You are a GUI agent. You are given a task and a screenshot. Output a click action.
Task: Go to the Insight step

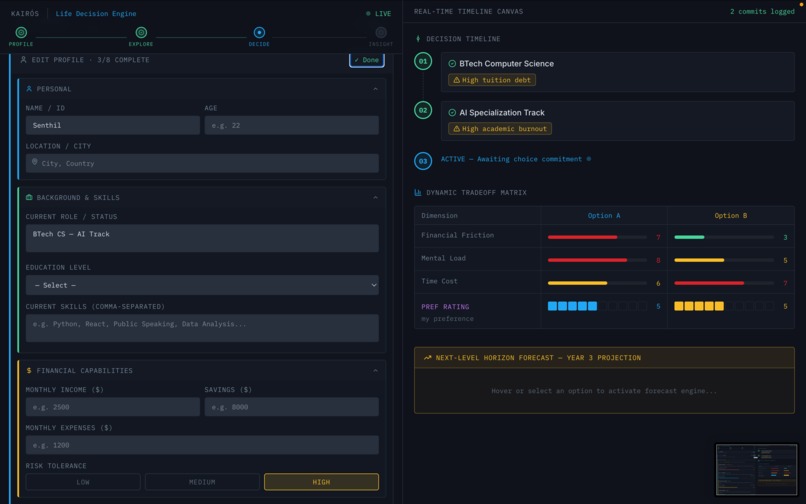pos(381,37)
